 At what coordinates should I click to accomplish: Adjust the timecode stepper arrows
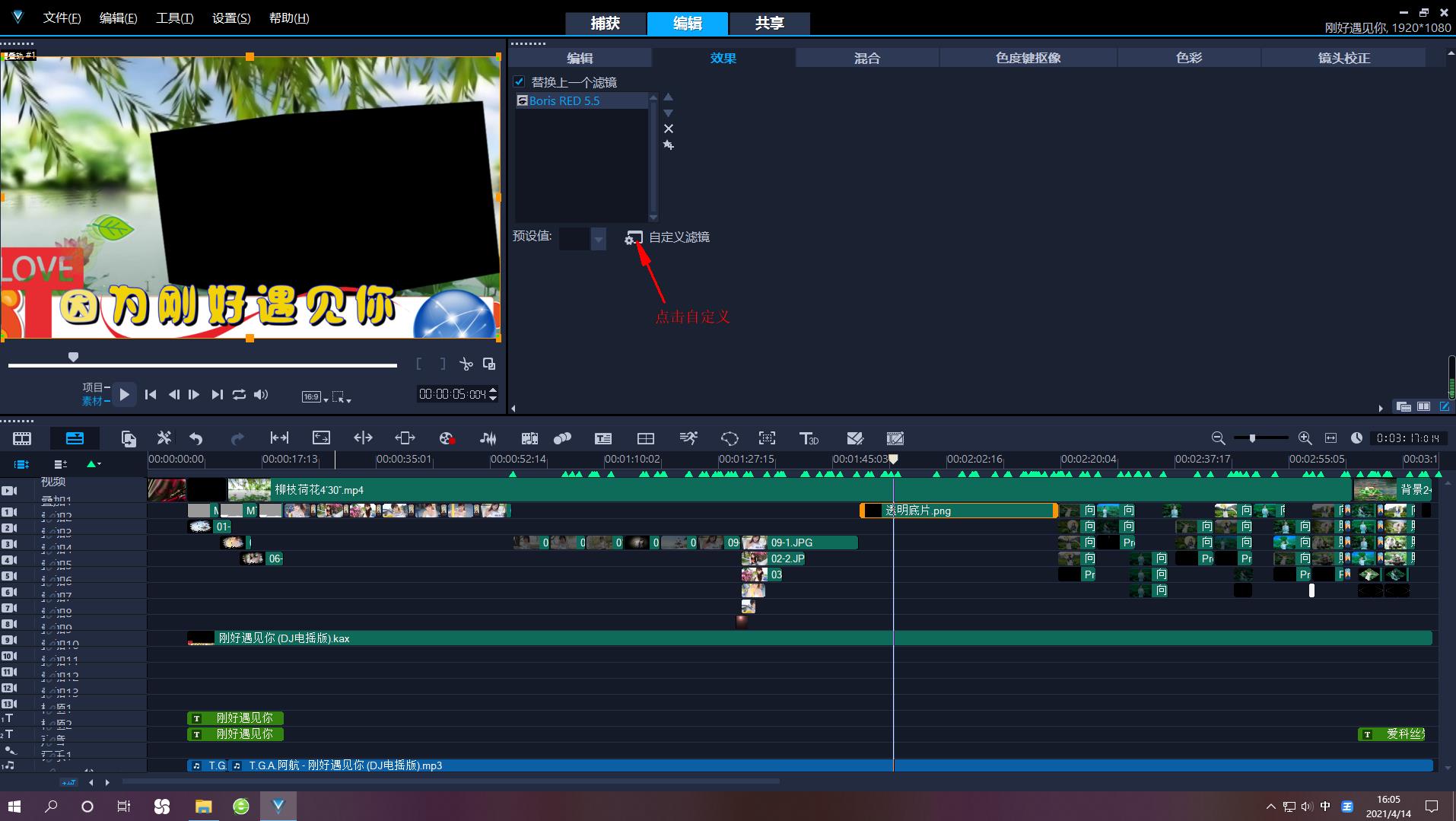[493, 393]
